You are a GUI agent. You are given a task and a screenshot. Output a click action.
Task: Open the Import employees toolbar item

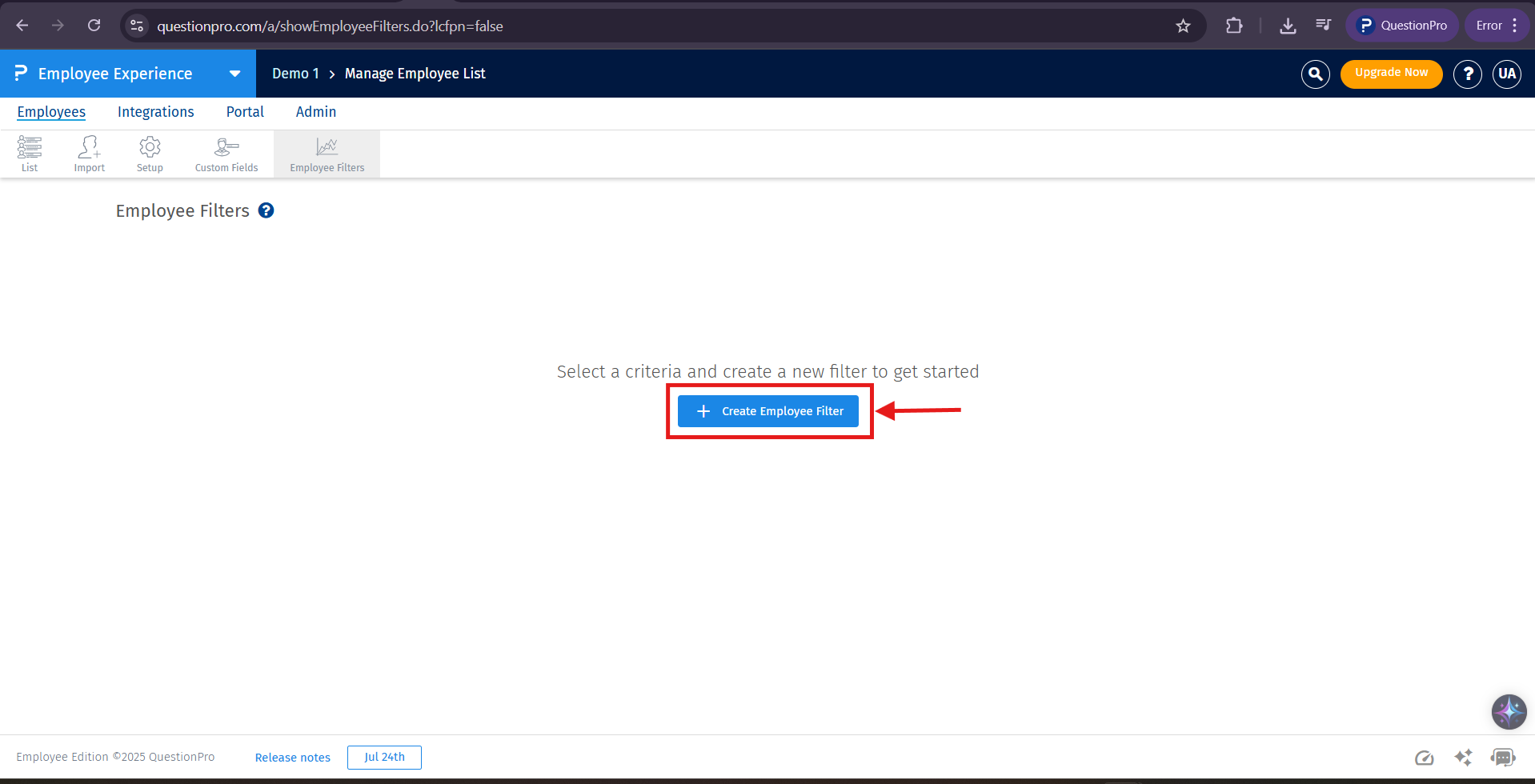tap(90, 154)
